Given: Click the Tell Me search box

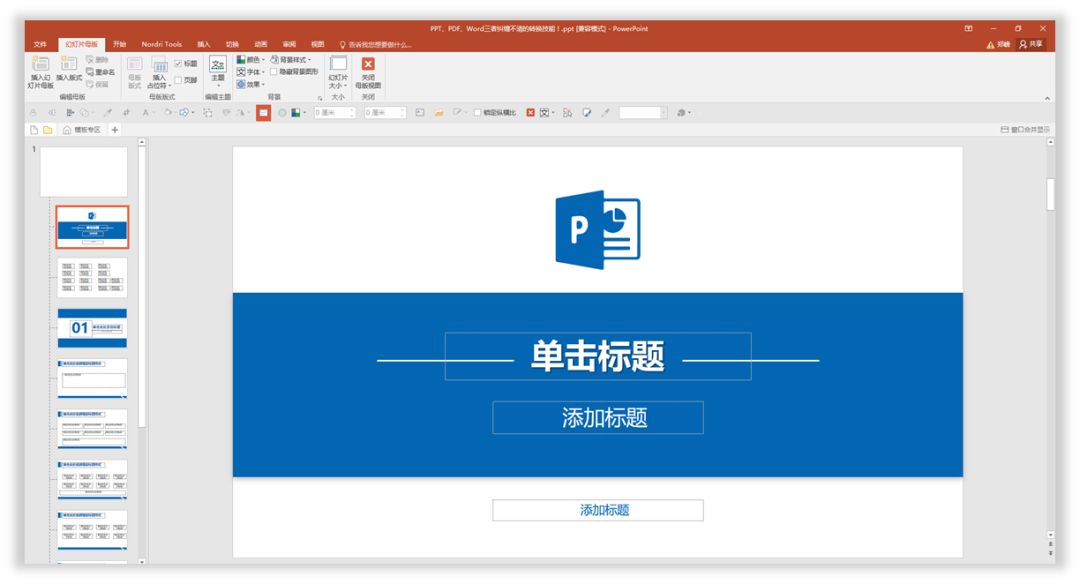Looking at the screenshot, I should 375,45.
